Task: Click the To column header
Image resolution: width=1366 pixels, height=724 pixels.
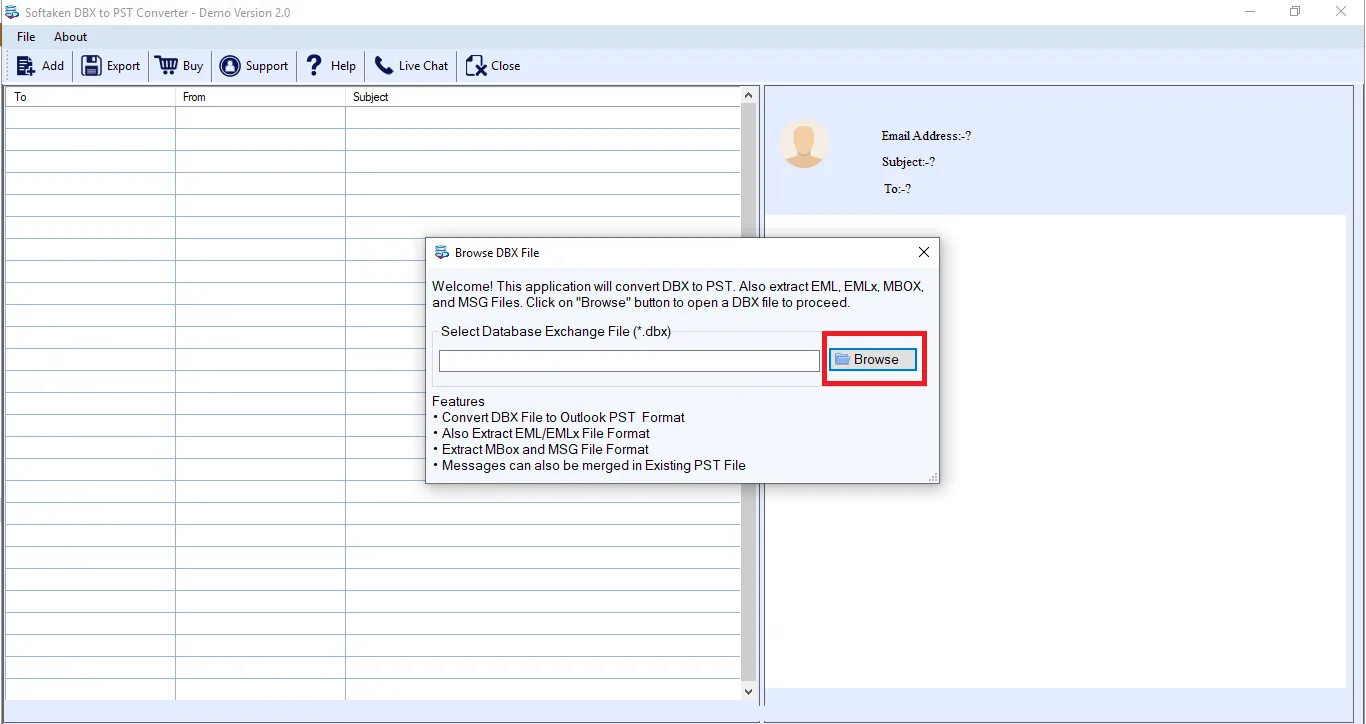Action: (x=90, y=97)
